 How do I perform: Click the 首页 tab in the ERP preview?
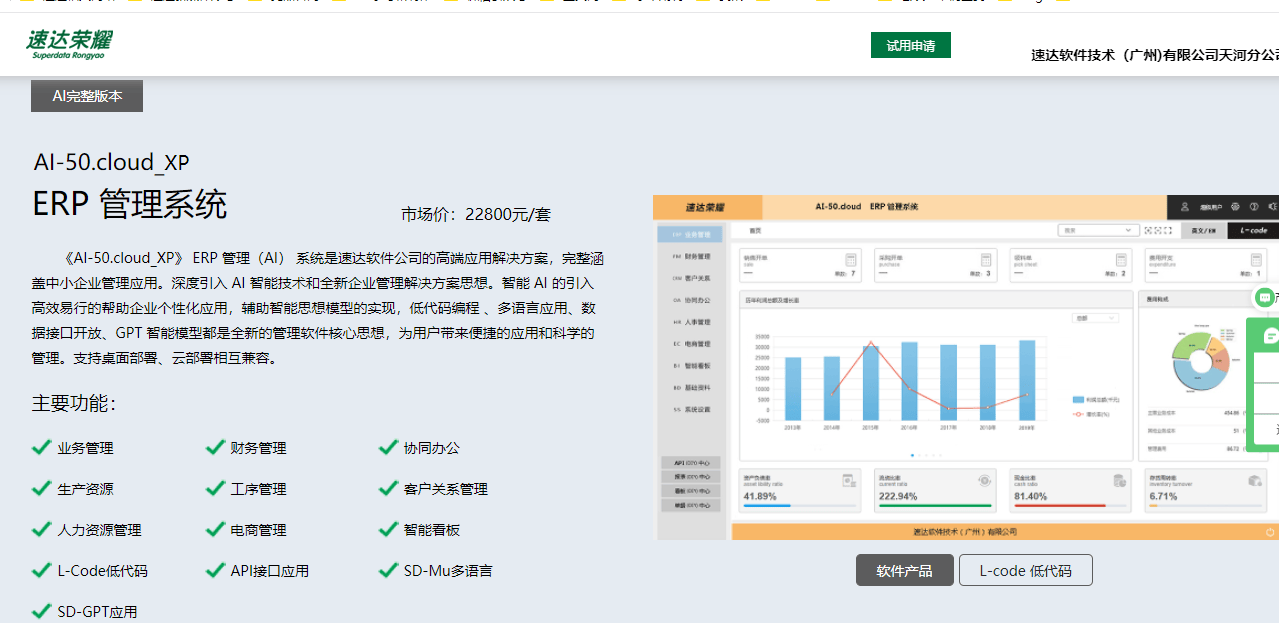[755, 230]
